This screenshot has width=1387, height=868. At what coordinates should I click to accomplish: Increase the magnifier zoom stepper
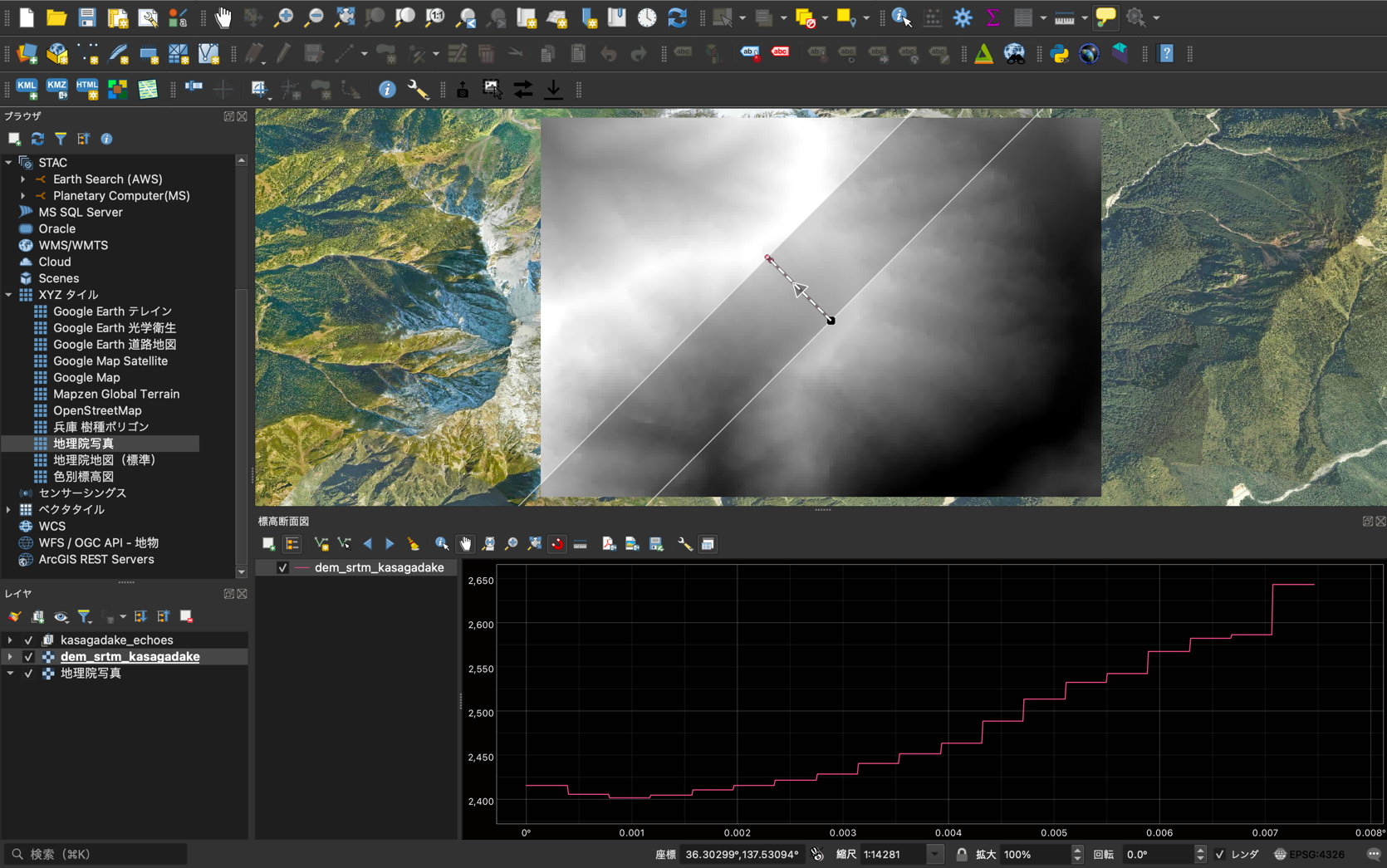click(x=1077, y=850)
